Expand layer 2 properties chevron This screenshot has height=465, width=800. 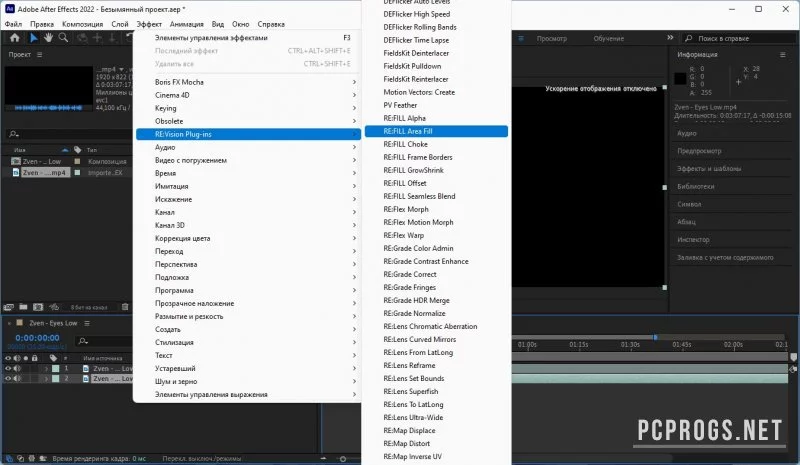46,379
